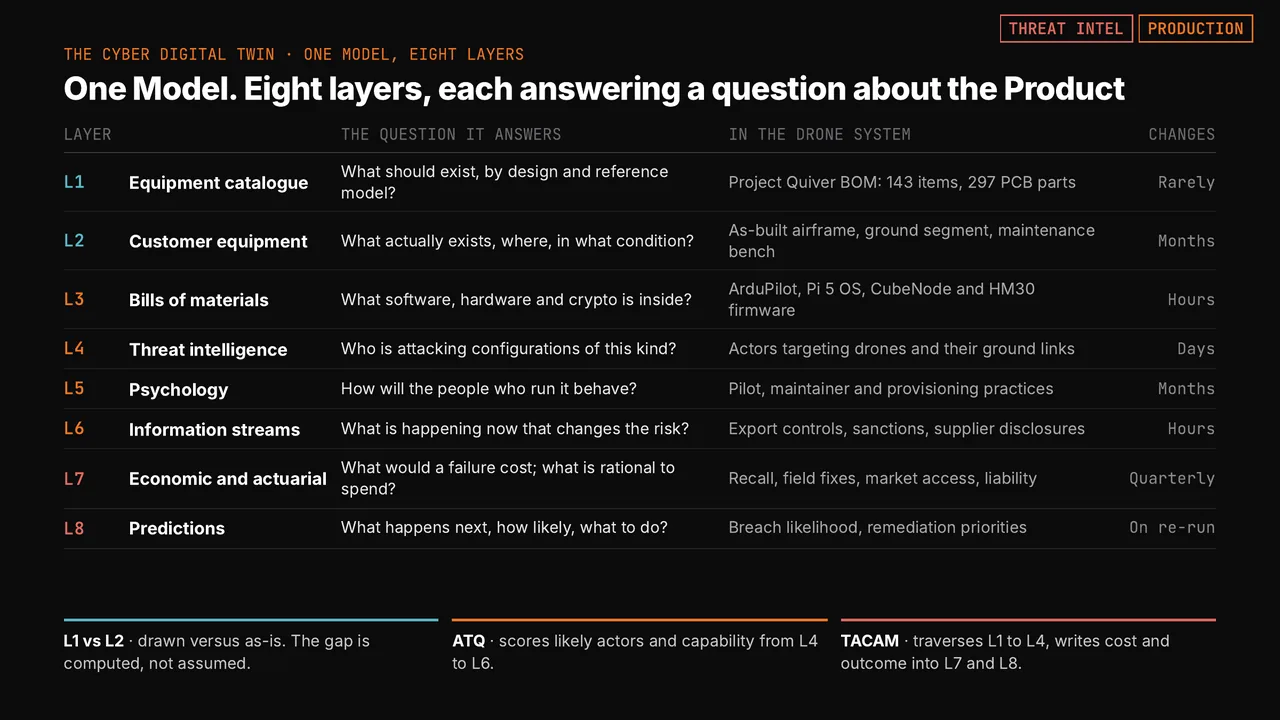Click the Threat intelligence row name

[208, 350]
